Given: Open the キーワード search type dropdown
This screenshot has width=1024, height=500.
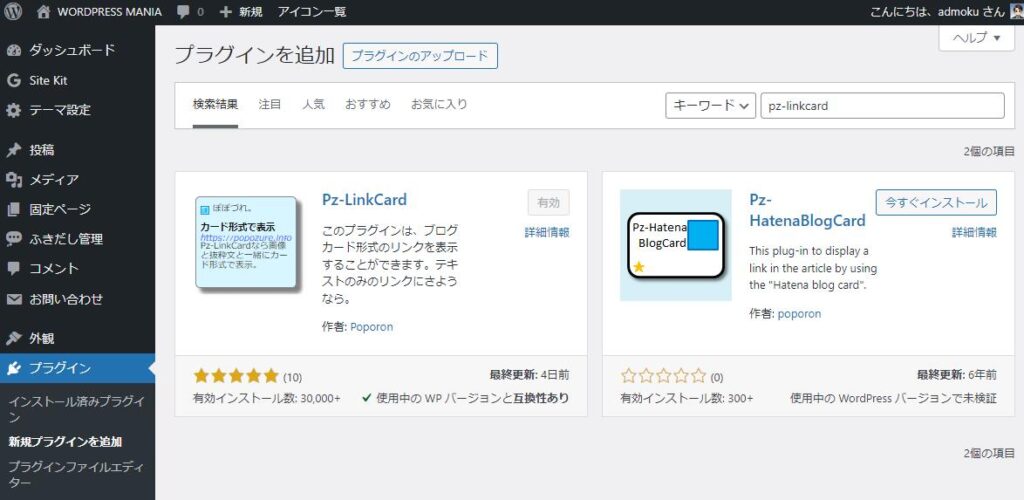Looking at the screenshot, I should (x=710, y=106).
